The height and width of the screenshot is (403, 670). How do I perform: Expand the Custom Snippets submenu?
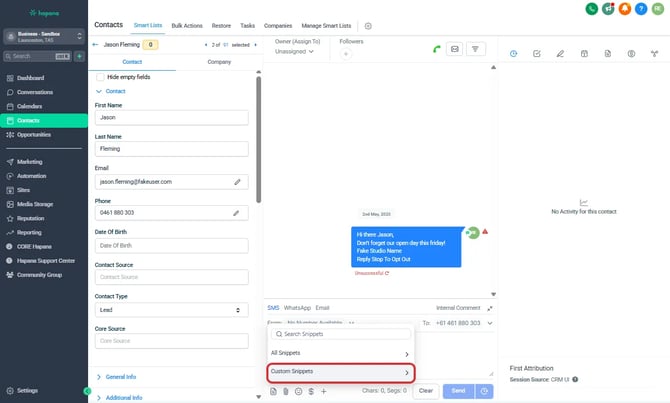[339, 372]
